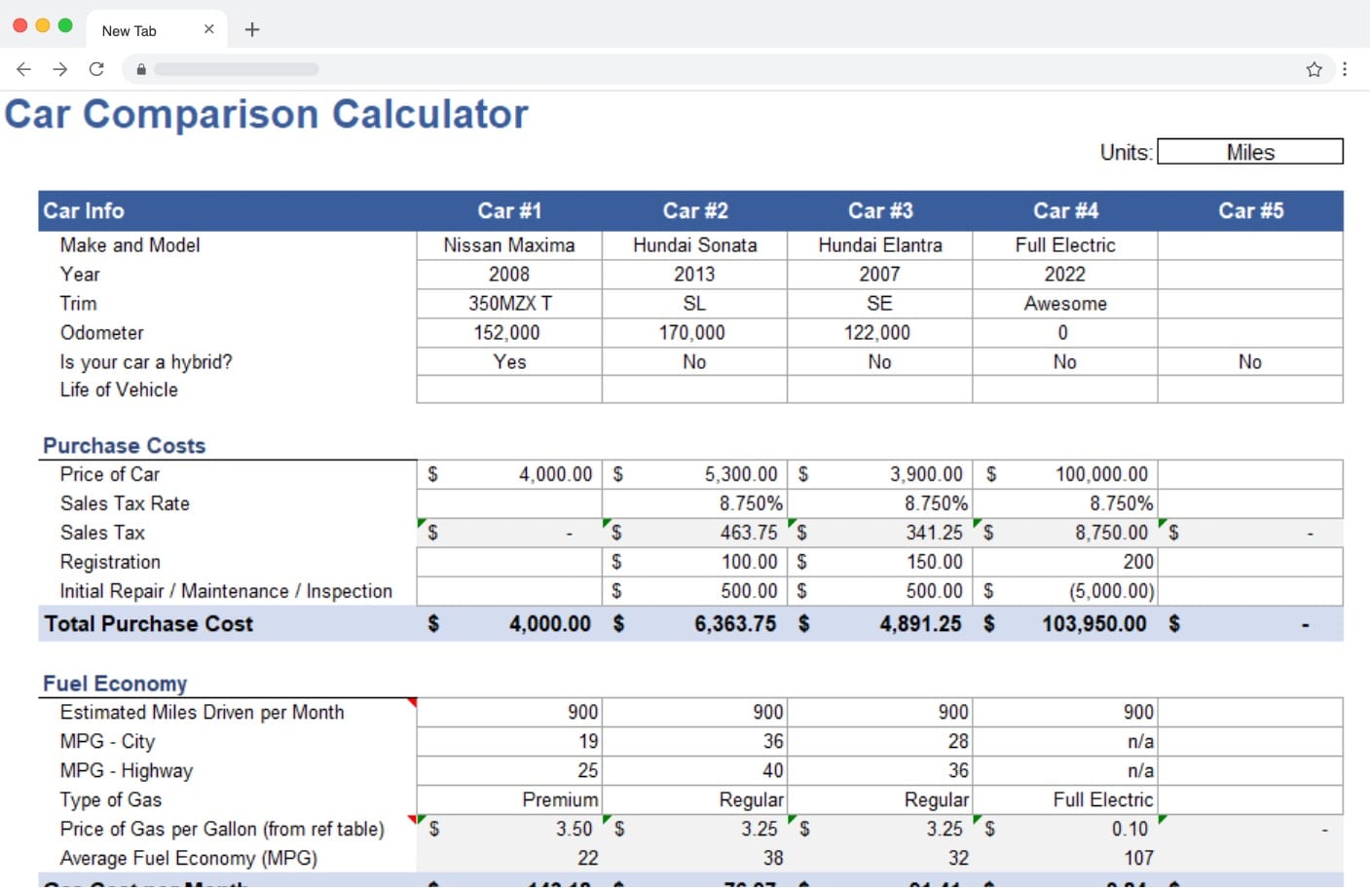1372x890 pixels.
Task: Click the trim 'Awesome' cell
Action: tap(1065, 304)
